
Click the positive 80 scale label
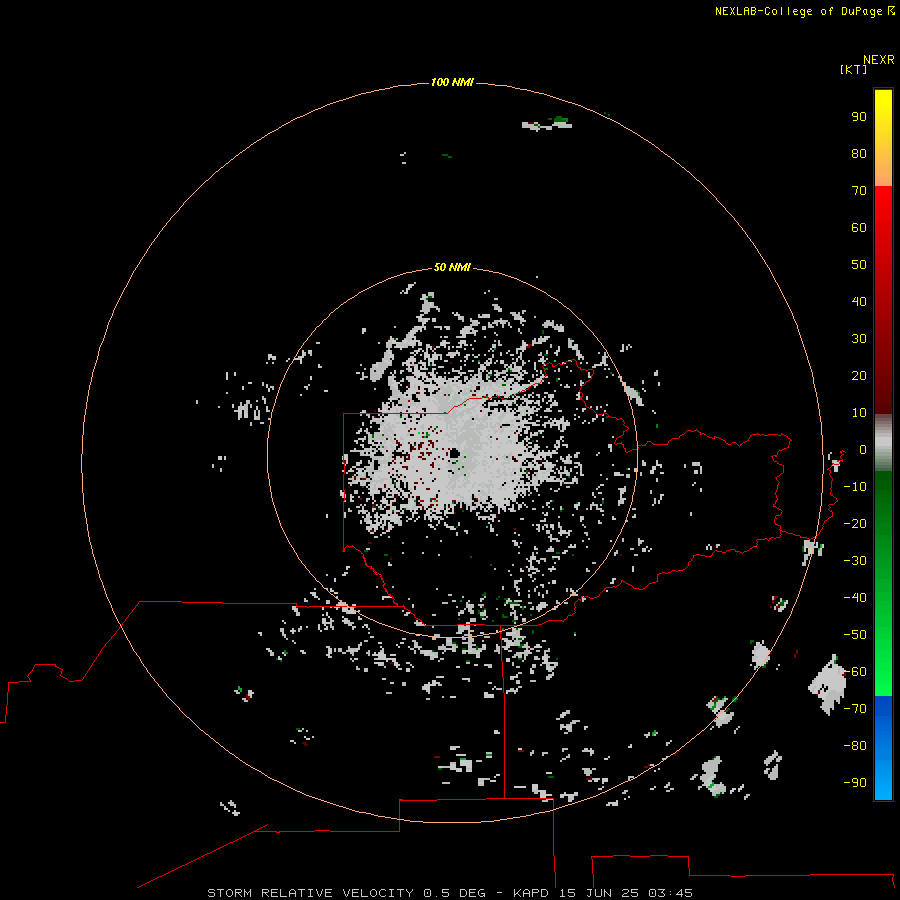[x=859, y=153]
